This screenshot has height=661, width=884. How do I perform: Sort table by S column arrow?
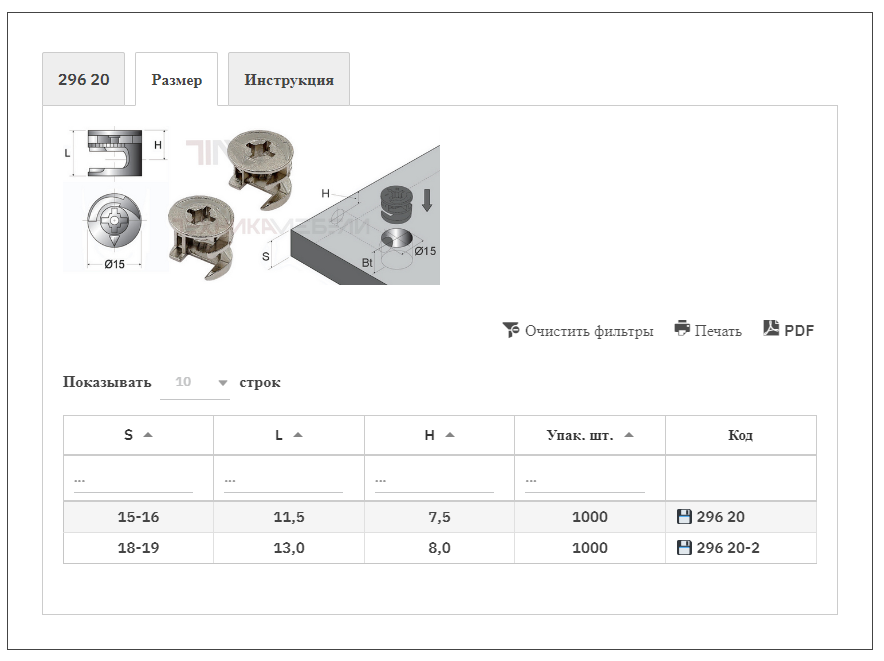148,435
